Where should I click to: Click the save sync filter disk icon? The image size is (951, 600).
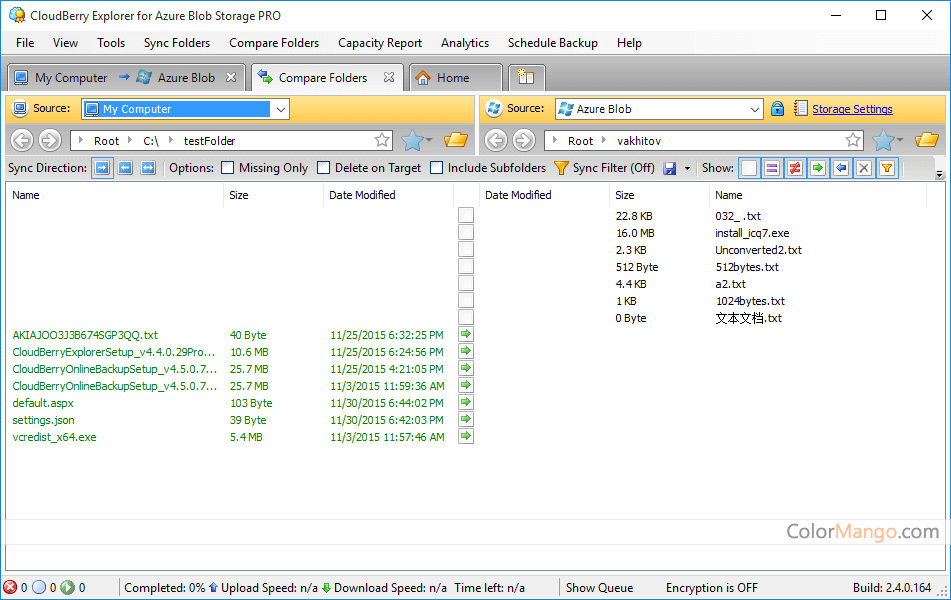point(668,168)
